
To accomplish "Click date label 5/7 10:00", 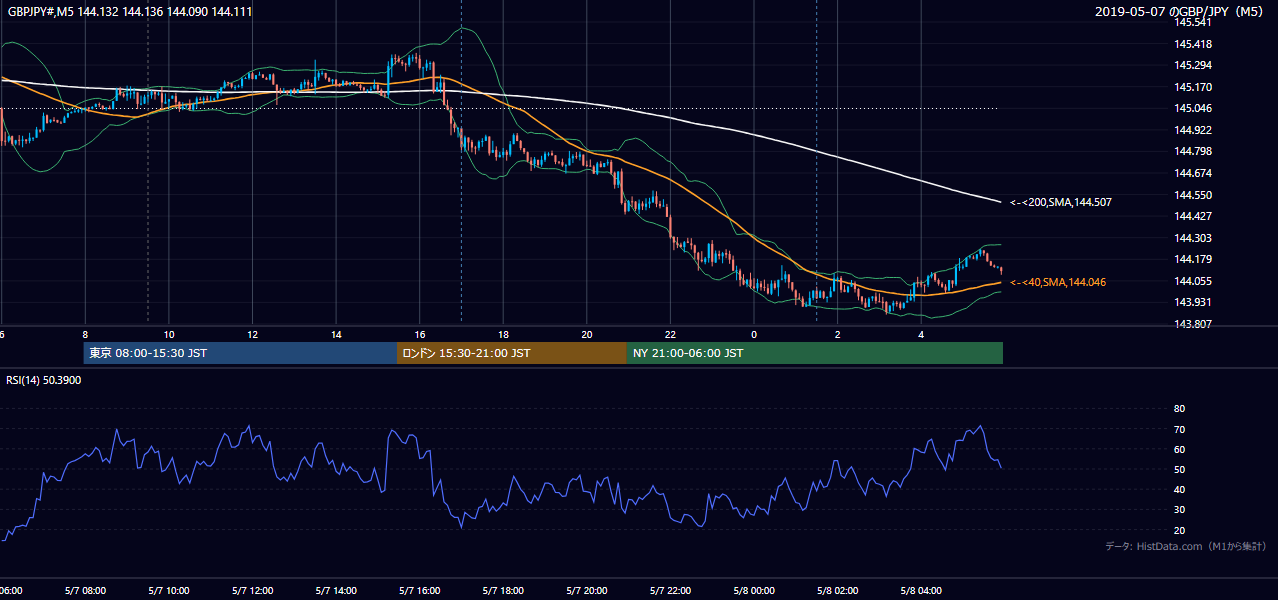I will (x=169, y=591).
